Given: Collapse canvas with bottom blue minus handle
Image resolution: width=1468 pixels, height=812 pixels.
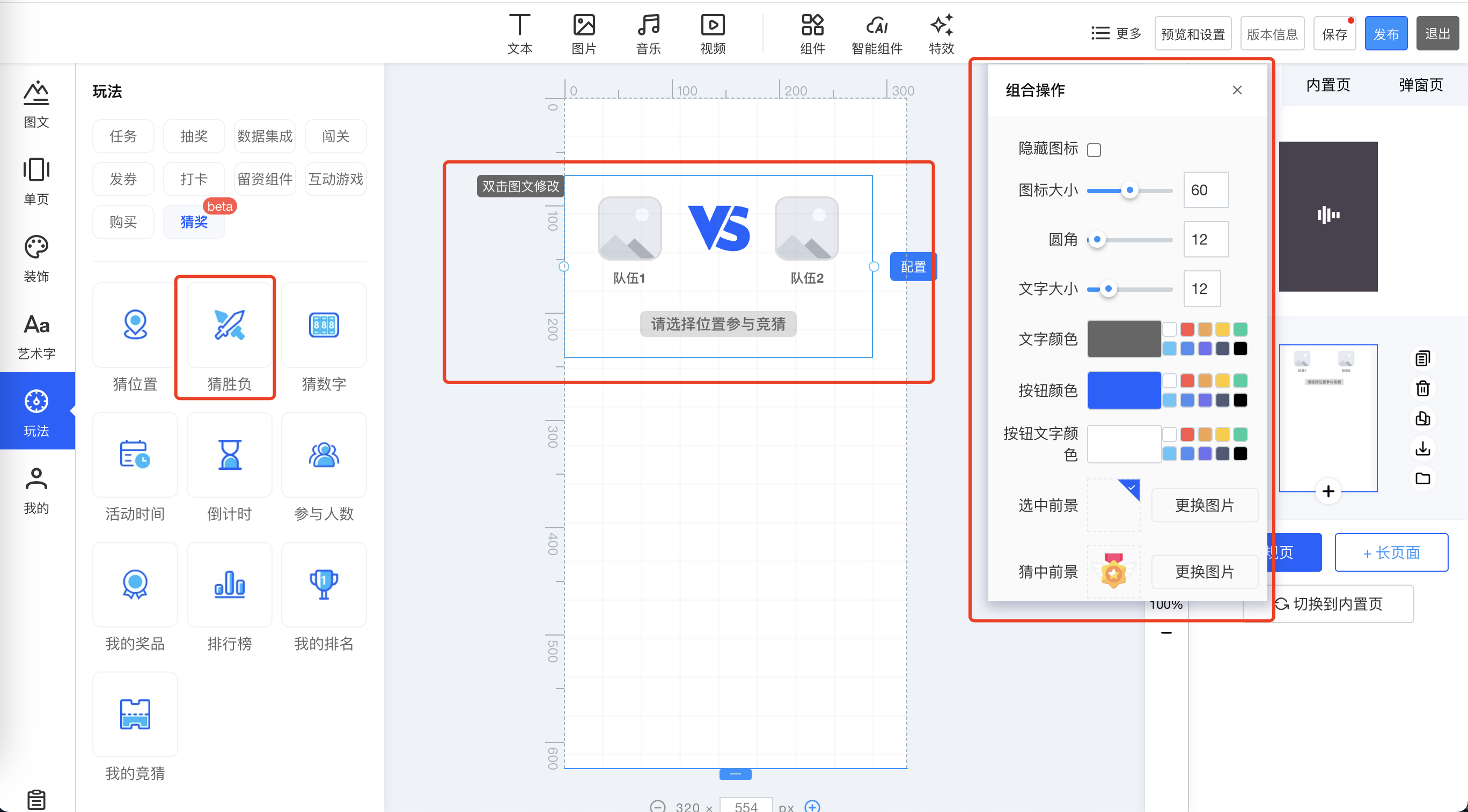Looking at the screenshot, I should [x=735, y=774].
